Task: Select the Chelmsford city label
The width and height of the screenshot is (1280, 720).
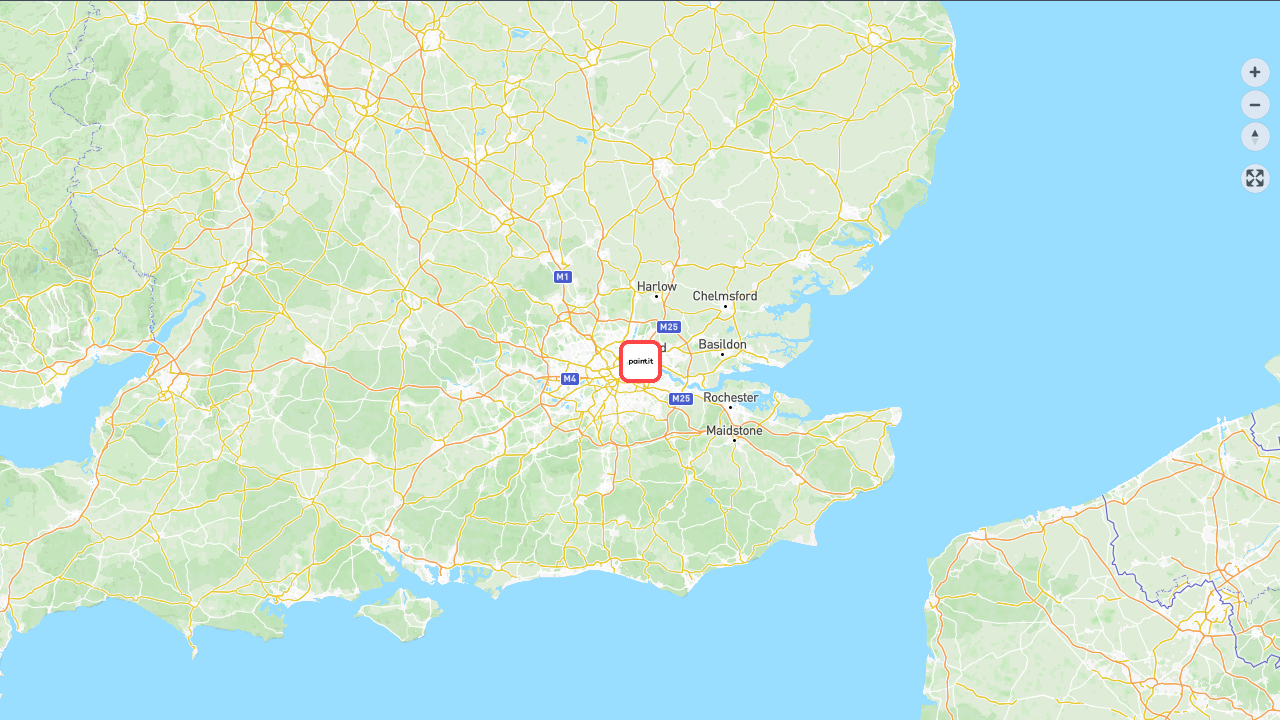Action: [x=725, y=296]
